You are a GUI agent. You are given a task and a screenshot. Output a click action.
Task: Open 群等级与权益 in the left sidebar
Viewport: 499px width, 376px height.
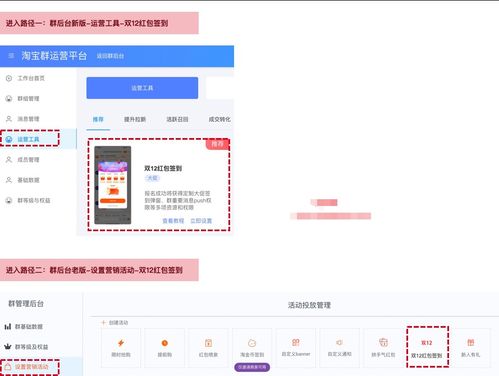pyautogui.click(x=34, y=200)
